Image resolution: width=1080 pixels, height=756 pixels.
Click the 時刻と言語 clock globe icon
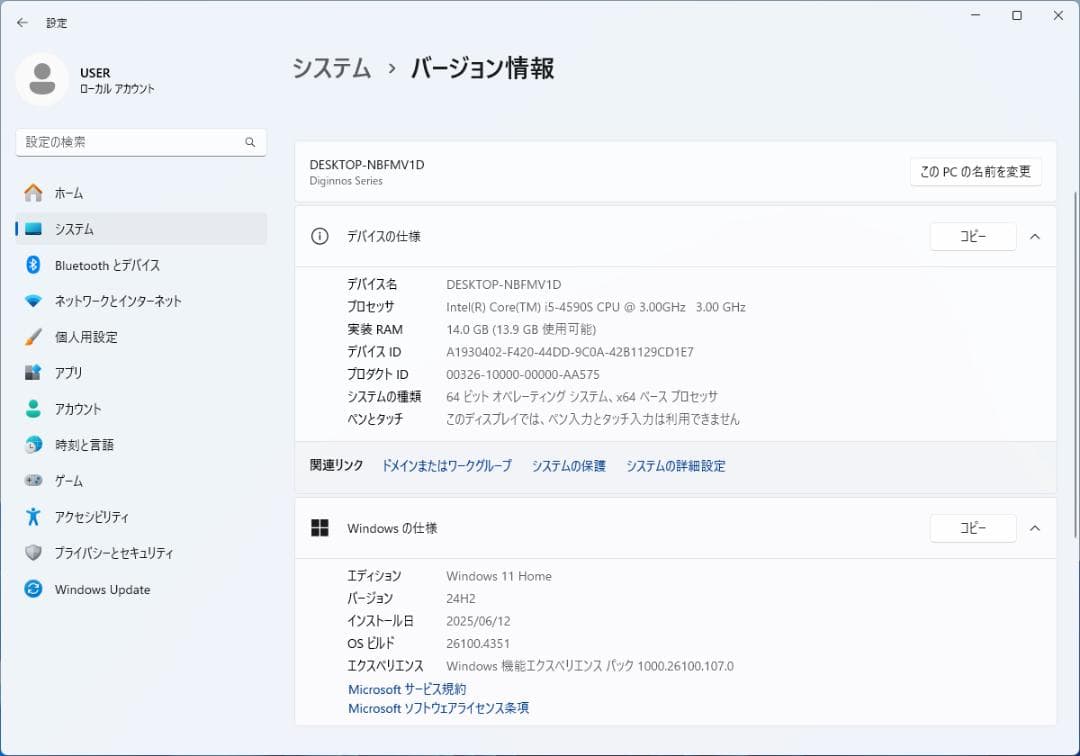point(33,445)
